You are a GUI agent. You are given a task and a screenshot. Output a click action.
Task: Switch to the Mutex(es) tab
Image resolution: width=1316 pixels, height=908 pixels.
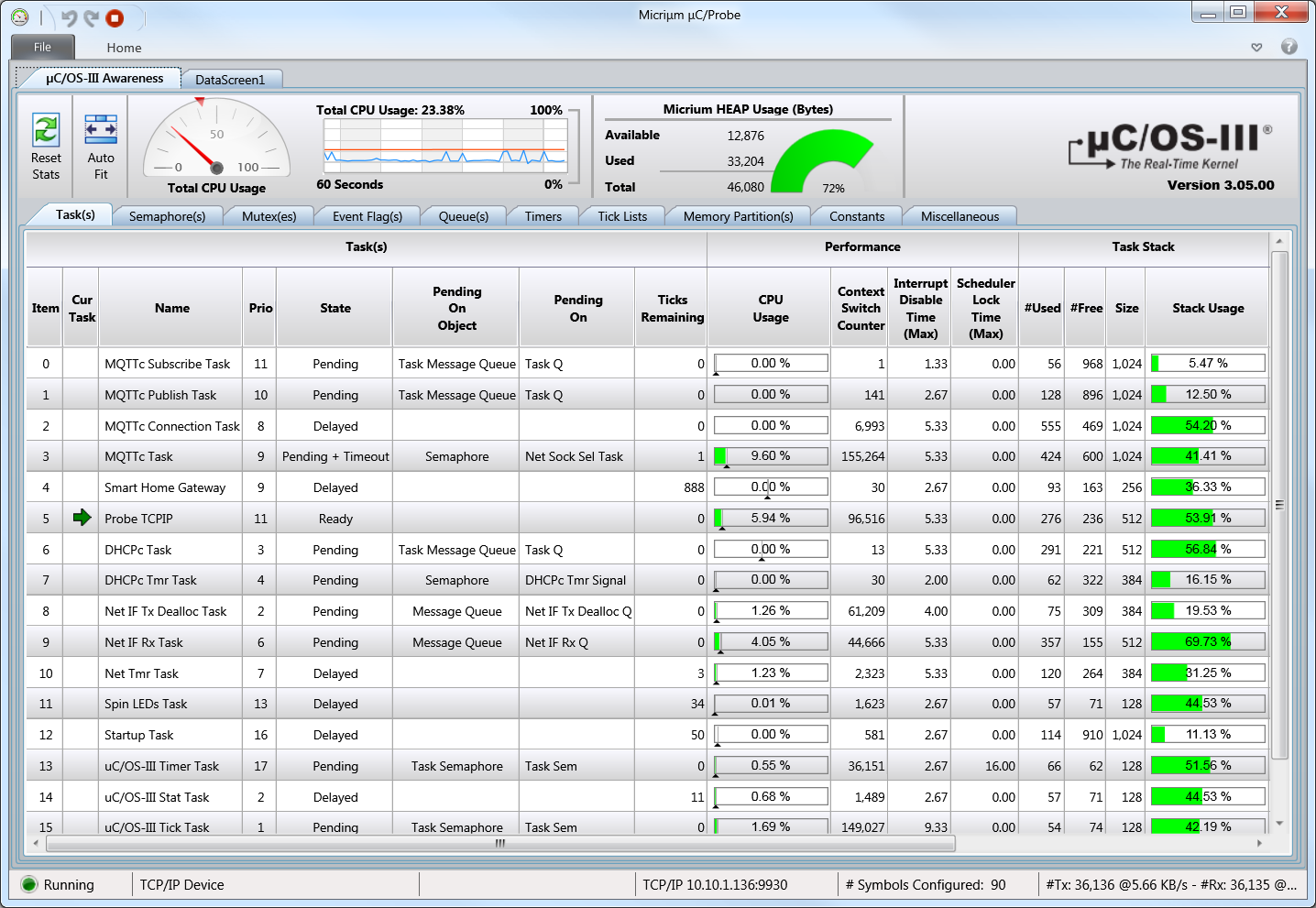pyautogui.click(x=269, y=216)
